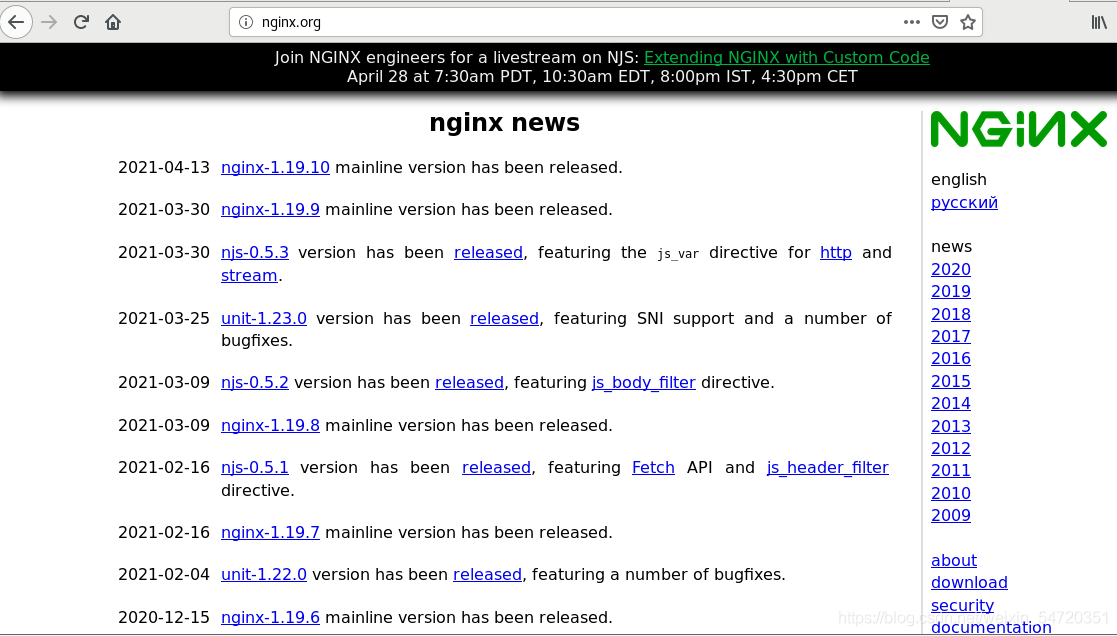View 2016 news archive
This screenshot has width=1117, height=636.
coord(951,358)
